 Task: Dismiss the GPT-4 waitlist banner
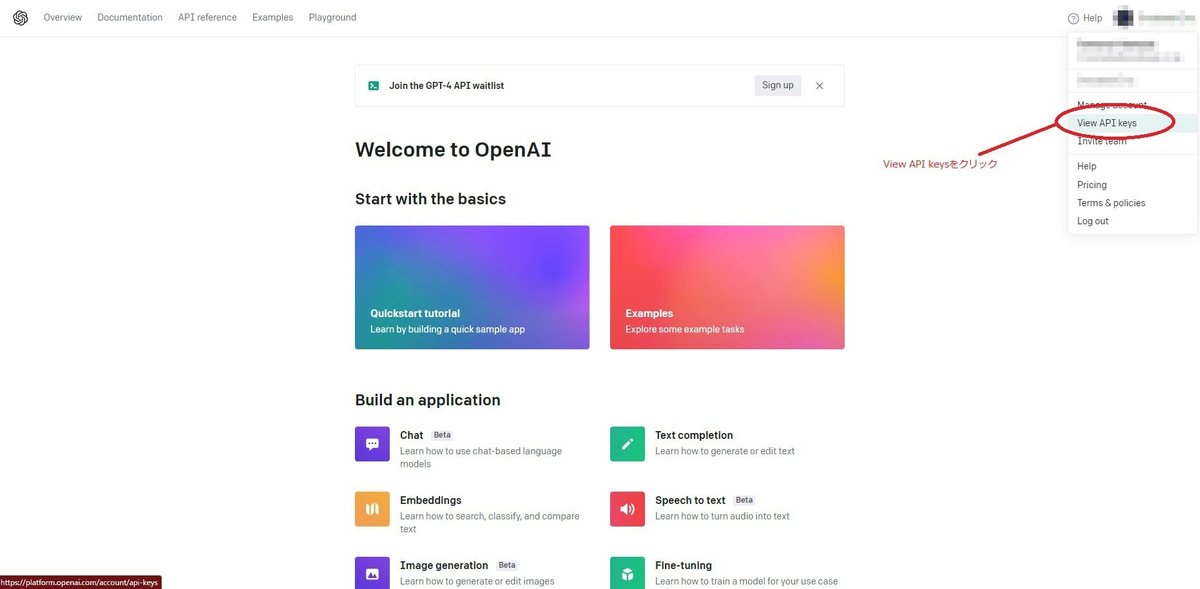[820, 86]
